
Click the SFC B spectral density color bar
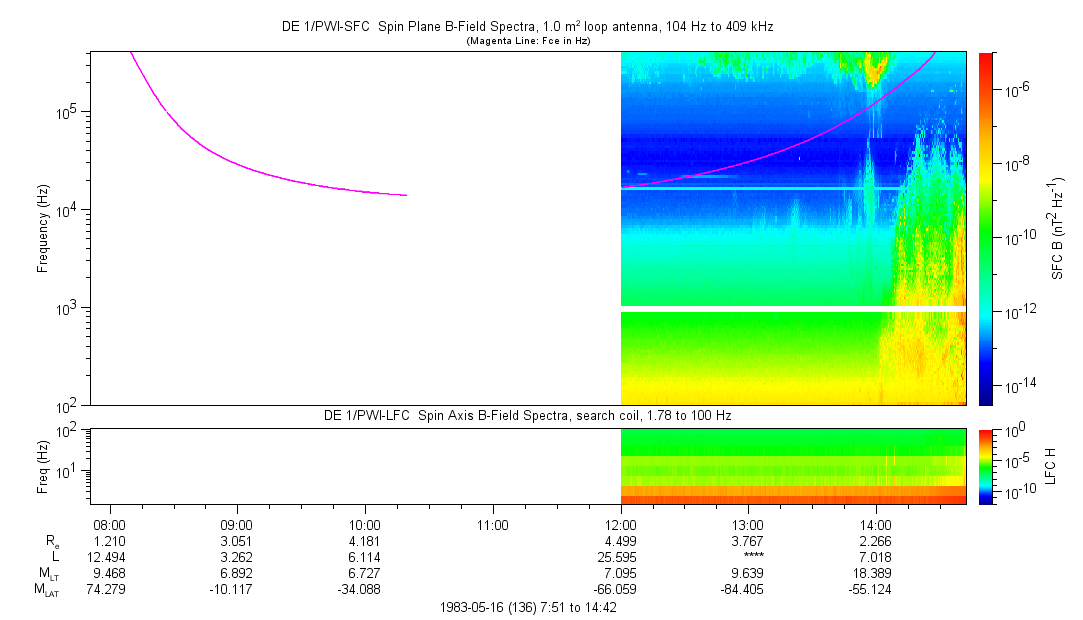(986, 228)
